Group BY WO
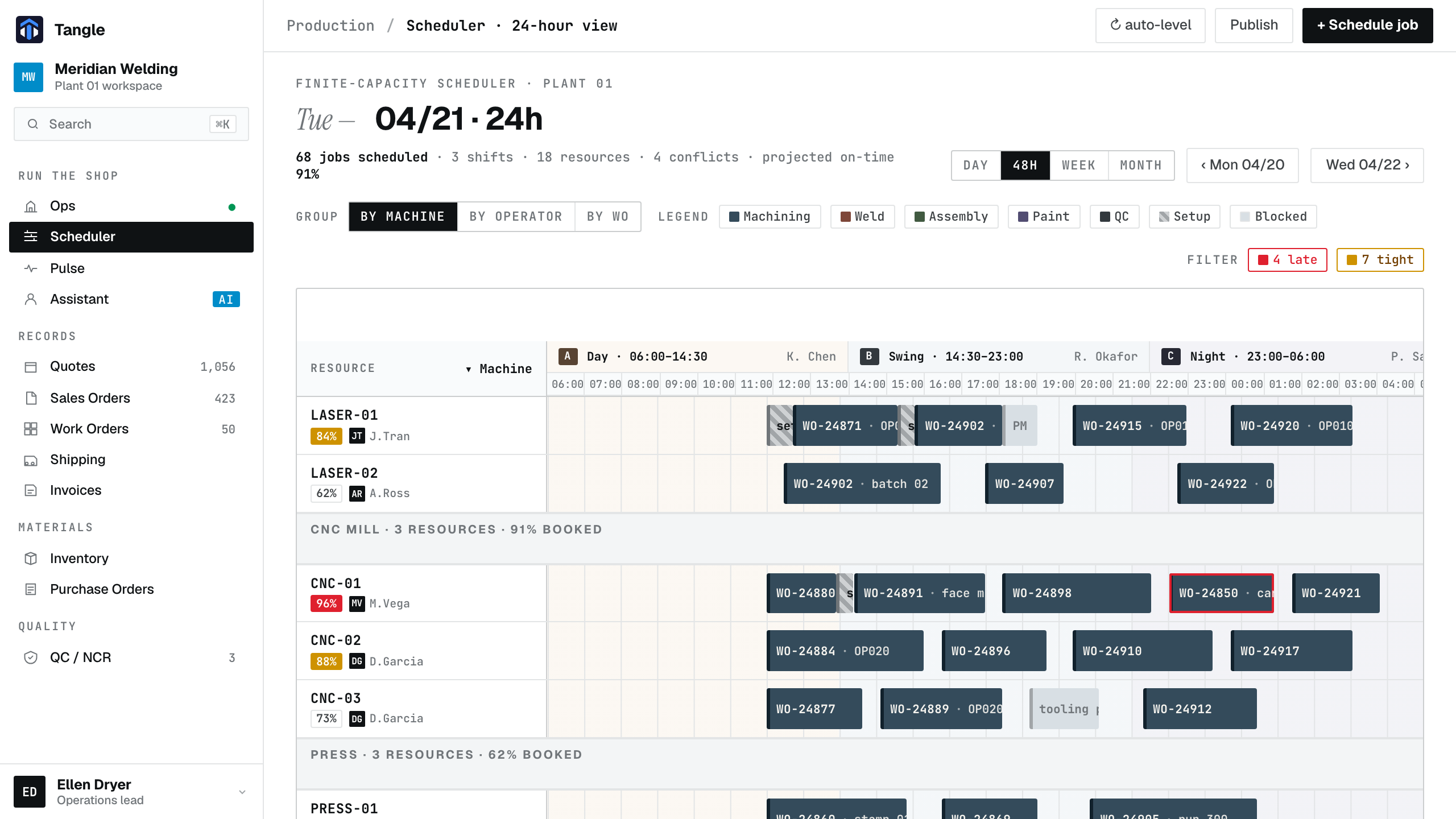 click(607, 217)
